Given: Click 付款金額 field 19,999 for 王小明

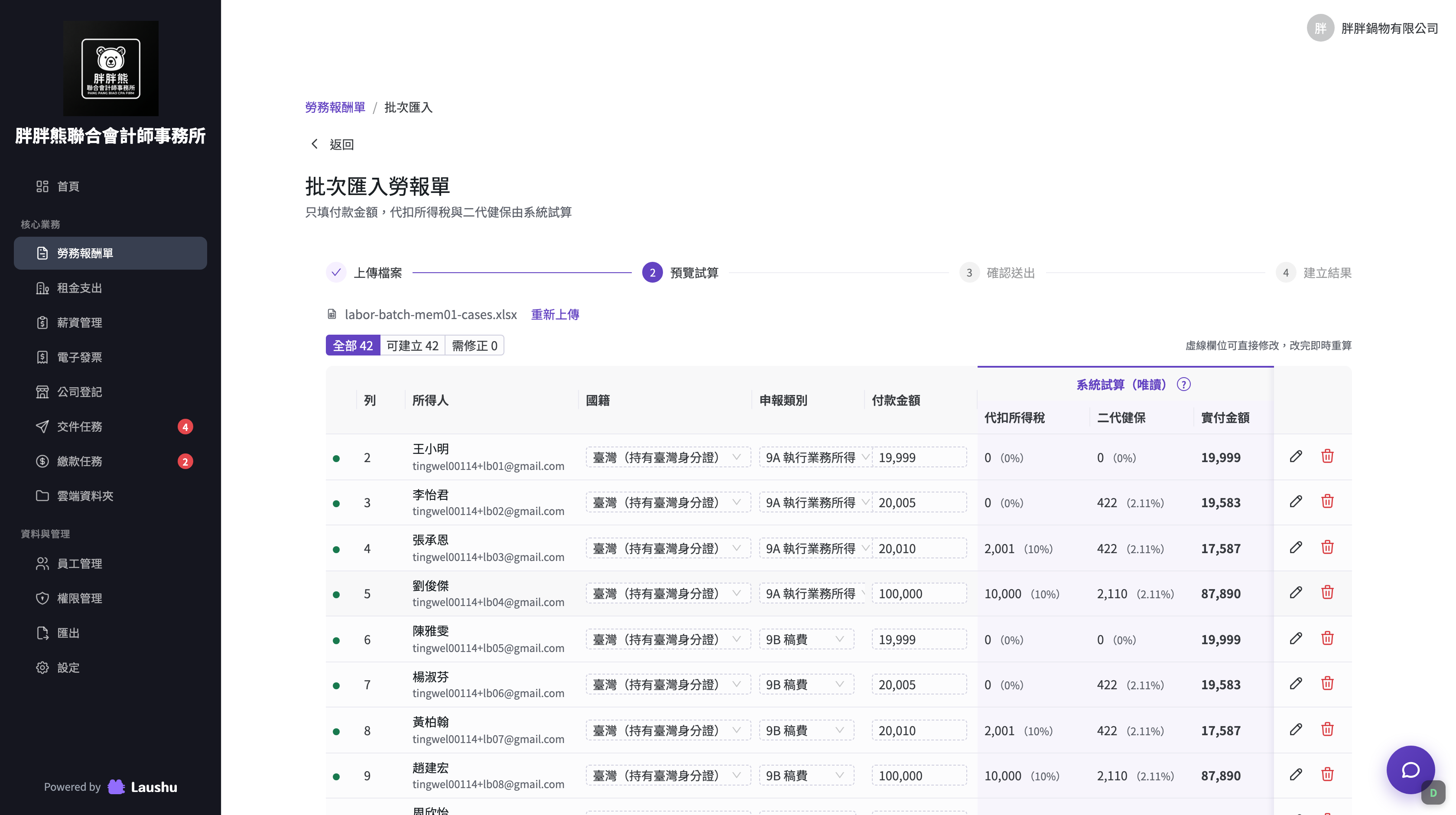Looking at the screenshot, I should click(919, 457).
